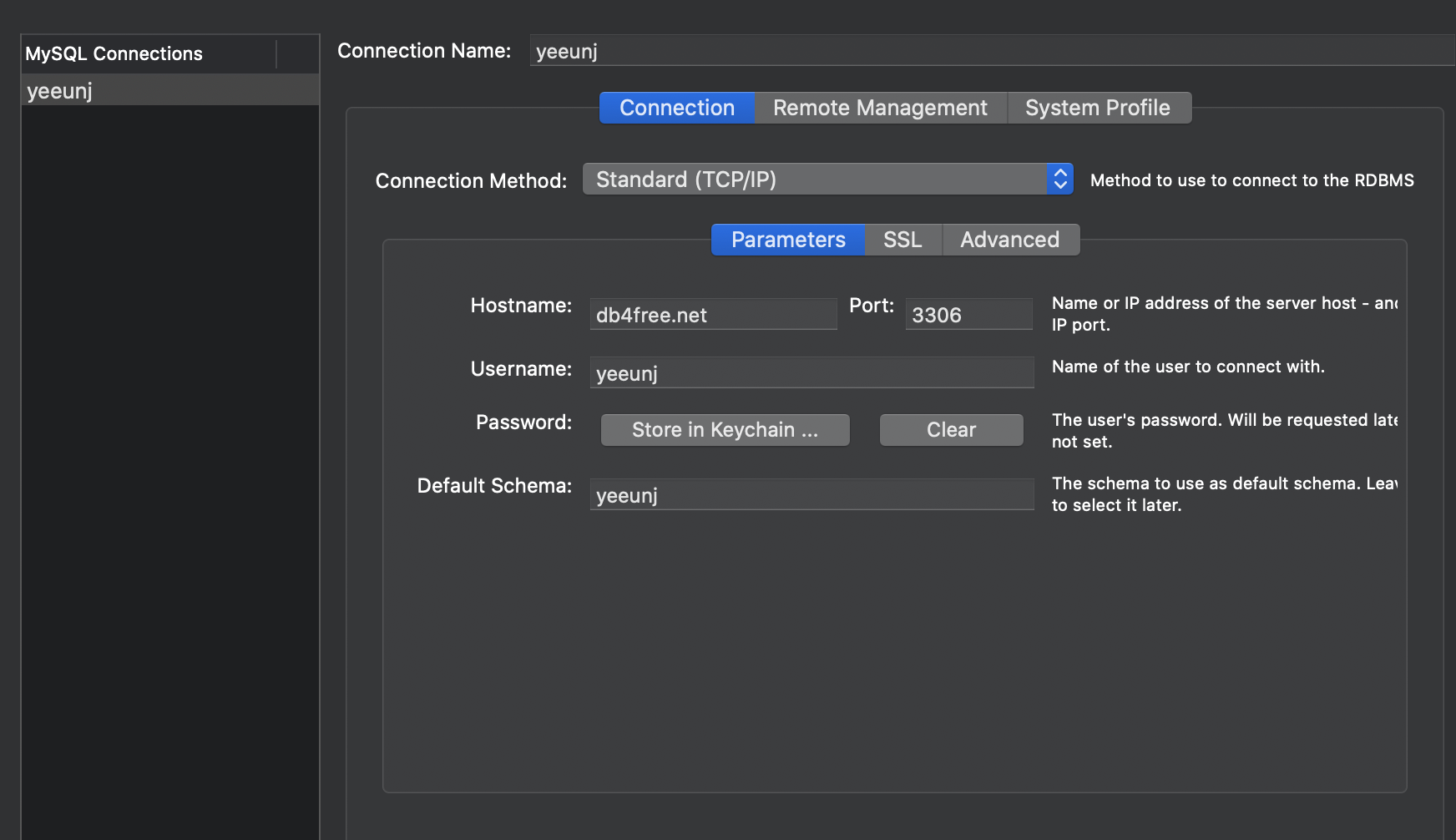
Task: Click the 'The schema to use' description
Action: click(x=1225, y=494)
